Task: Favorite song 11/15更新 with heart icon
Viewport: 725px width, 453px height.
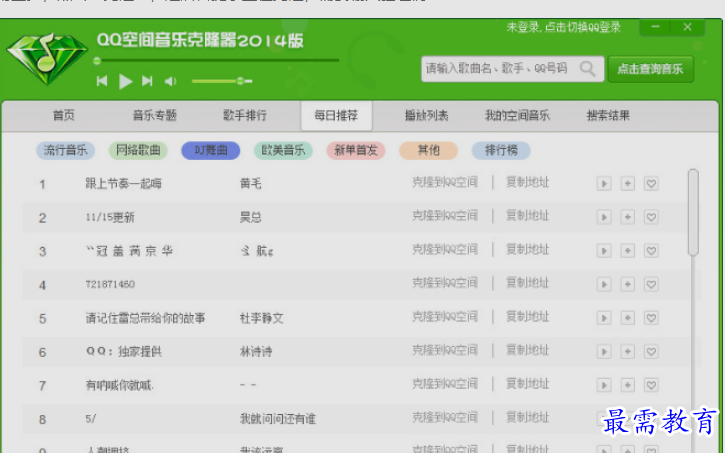Action: pyautogui.click(x=651, y=217)
